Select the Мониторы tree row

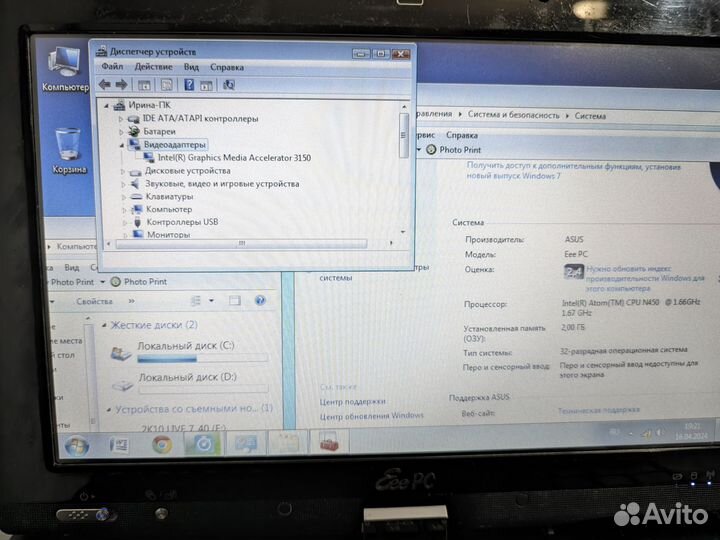tap(168, 235)
